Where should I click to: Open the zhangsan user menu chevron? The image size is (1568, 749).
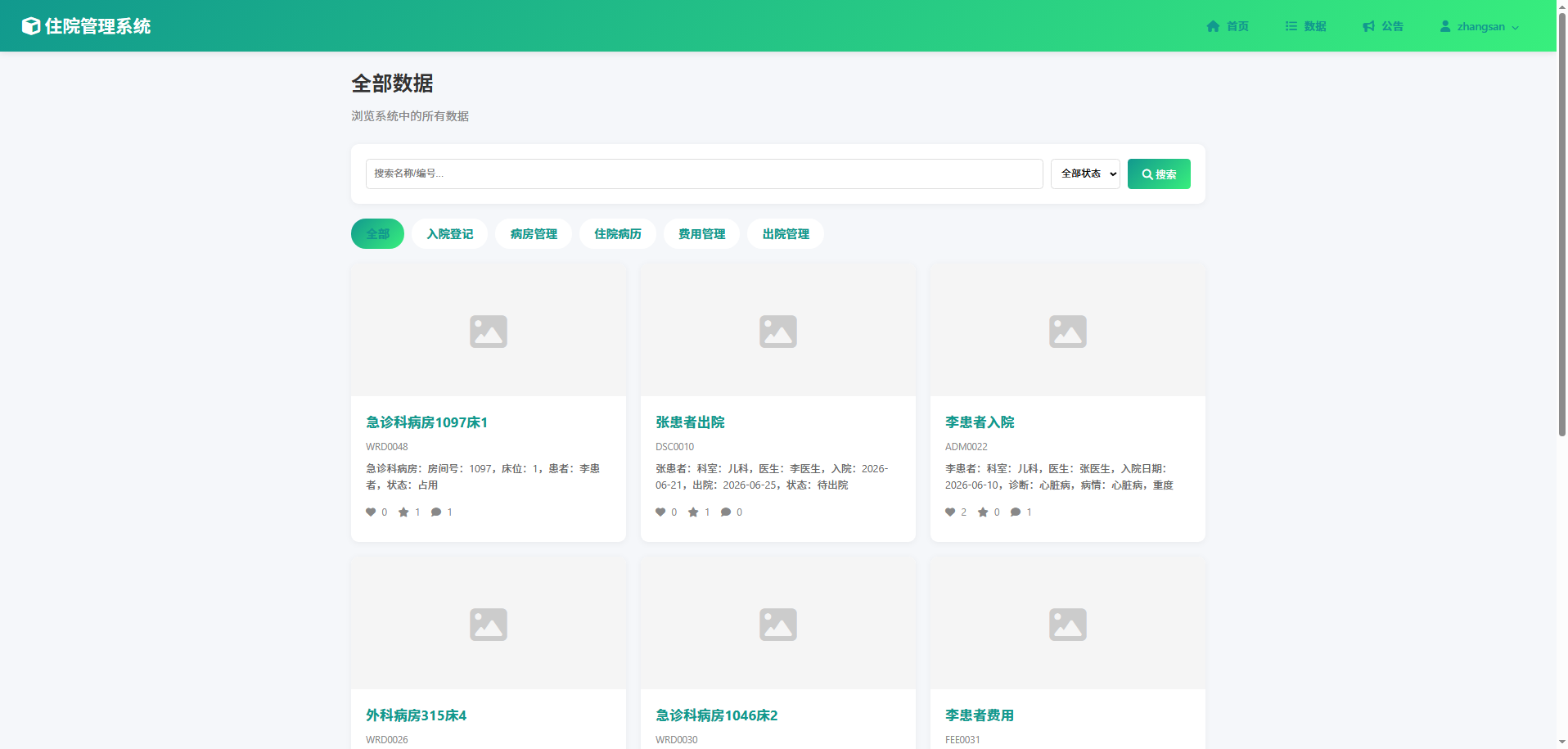(x=1515, y=27)
